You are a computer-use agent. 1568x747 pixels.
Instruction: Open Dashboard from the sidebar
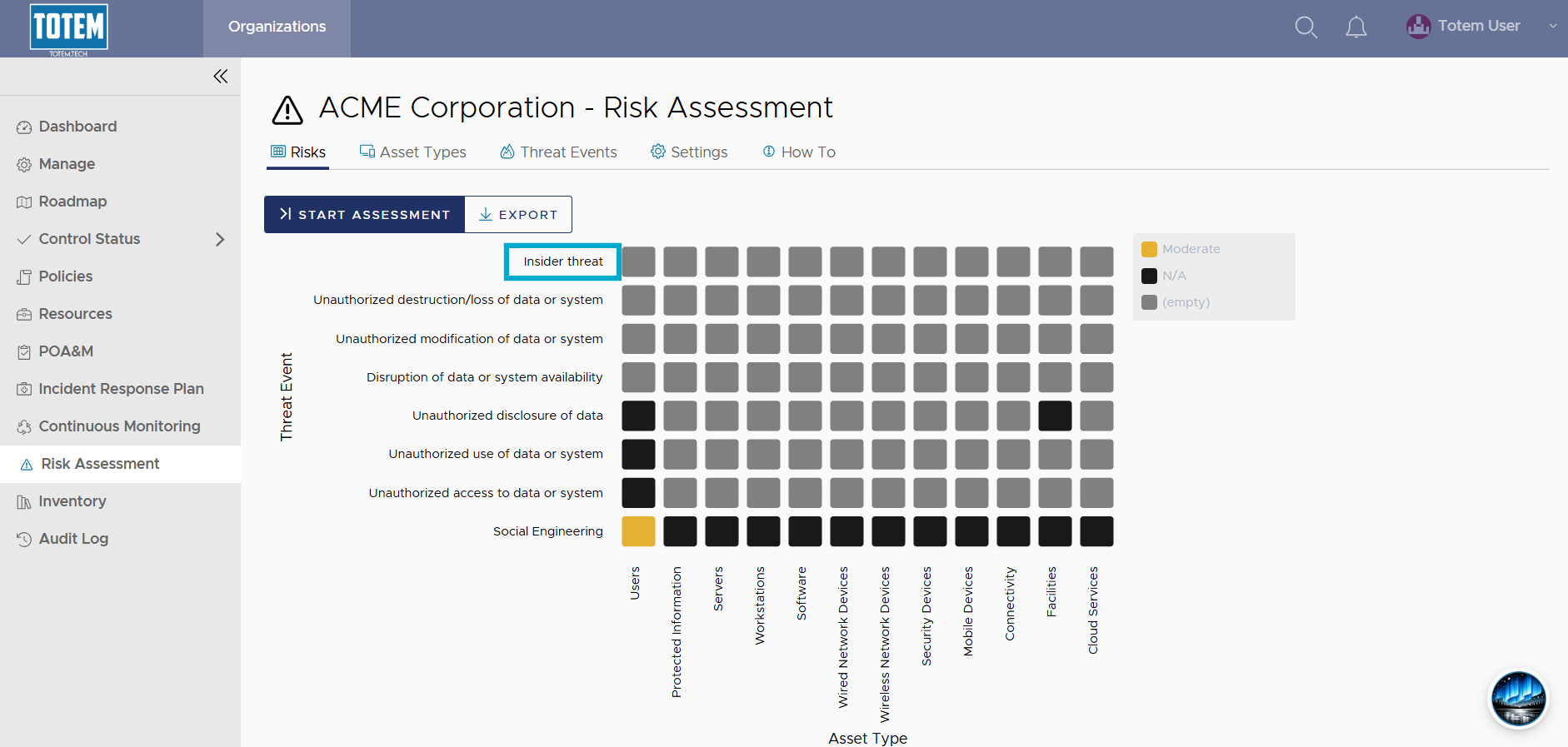click(78, 127)
